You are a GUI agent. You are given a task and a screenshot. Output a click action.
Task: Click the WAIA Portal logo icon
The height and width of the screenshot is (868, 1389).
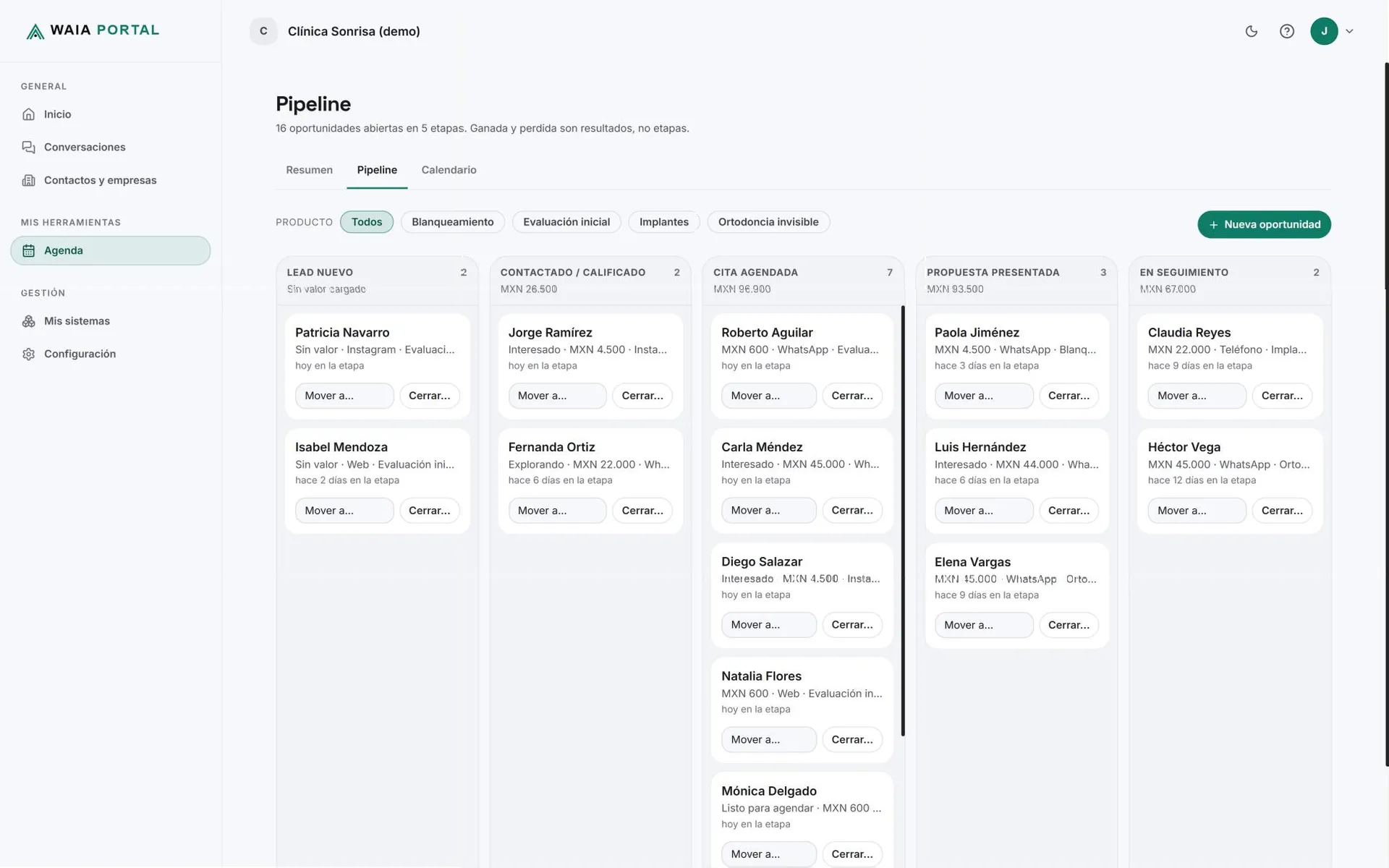[x=35, y=31]
